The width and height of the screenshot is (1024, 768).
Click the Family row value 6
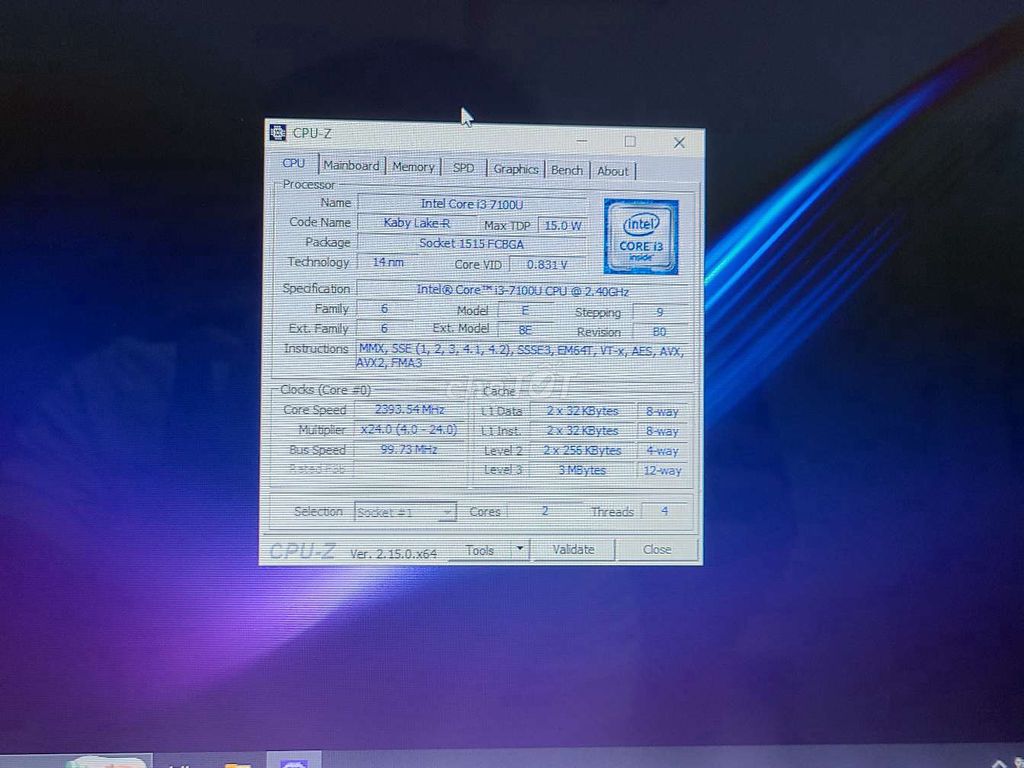pyautogui.click(x=385, y=309)
